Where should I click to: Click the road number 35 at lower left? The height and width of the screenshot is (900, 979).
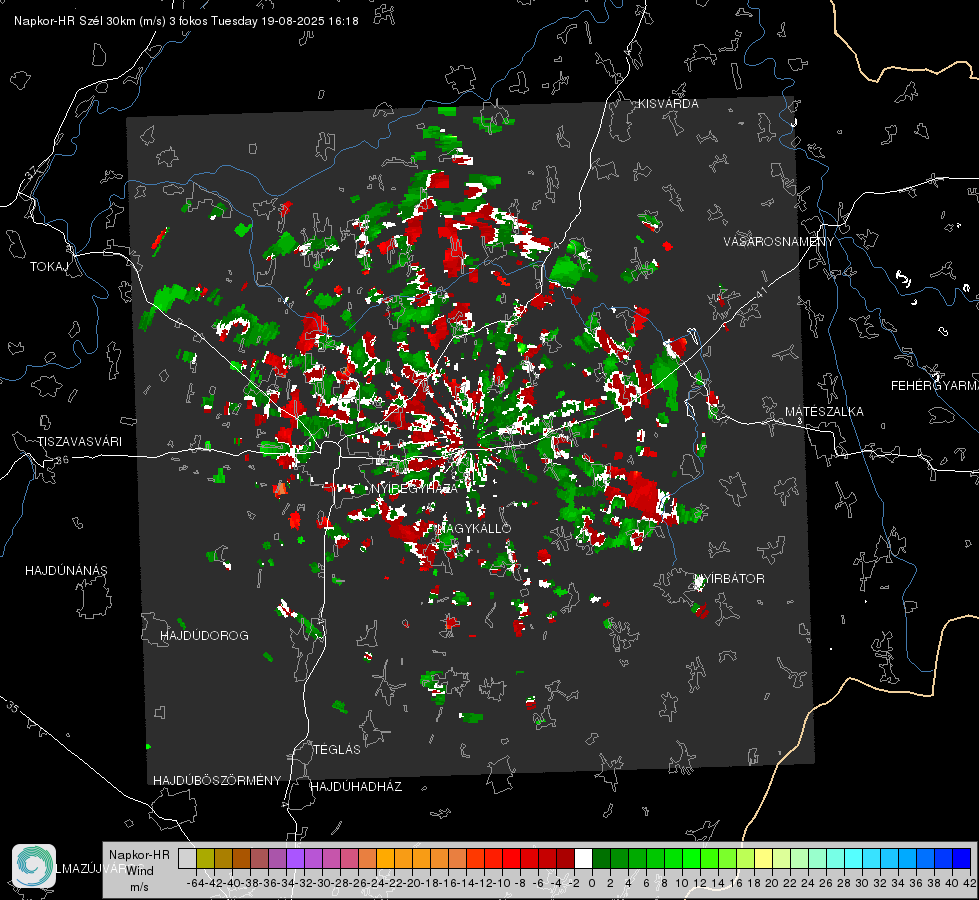pos(13,706)
